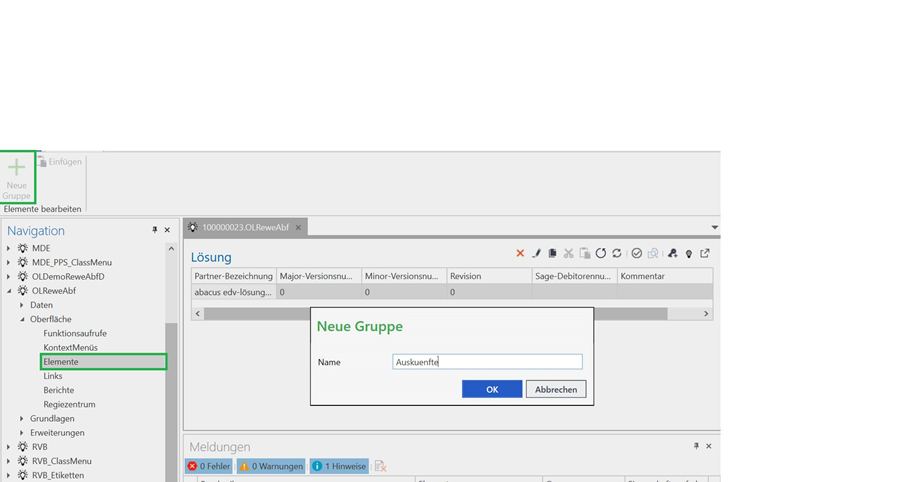The height and width of the screenshot is (482, 901).
Task: Toggle the 0 Warnungen filter
Action: [271, 466]
